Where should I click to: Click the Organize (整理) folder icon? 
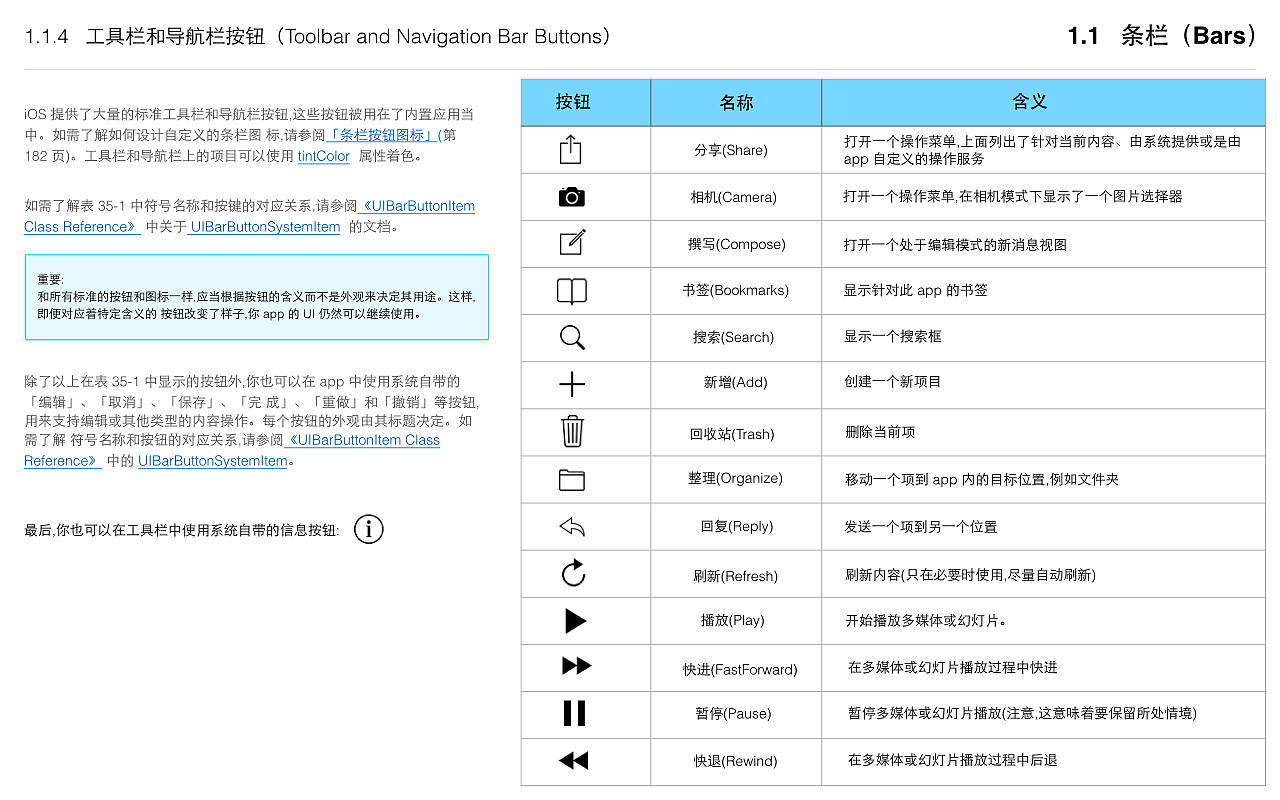[x=570, y=479]
